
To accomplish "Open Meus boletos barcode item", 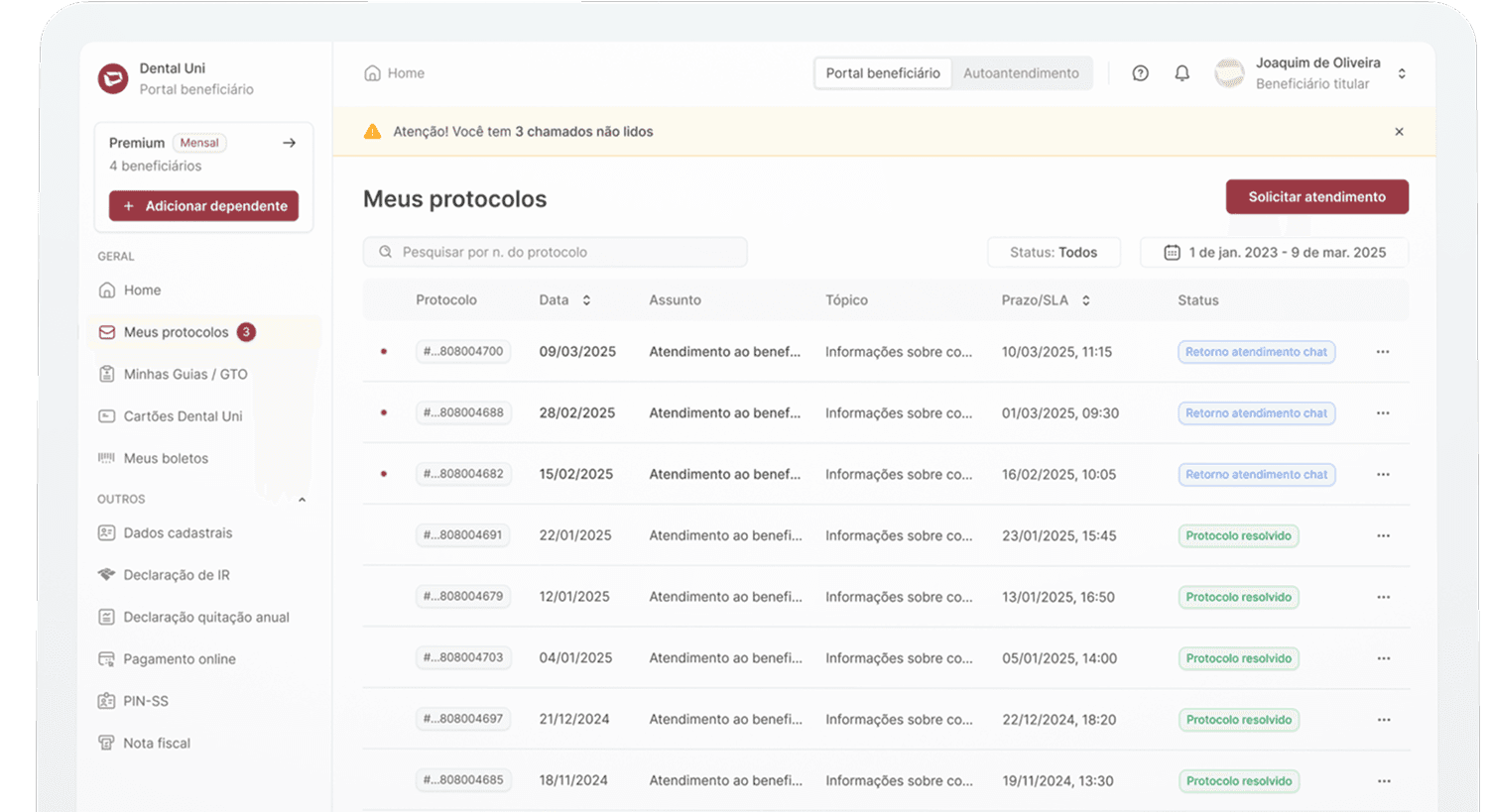I will 165,458.
